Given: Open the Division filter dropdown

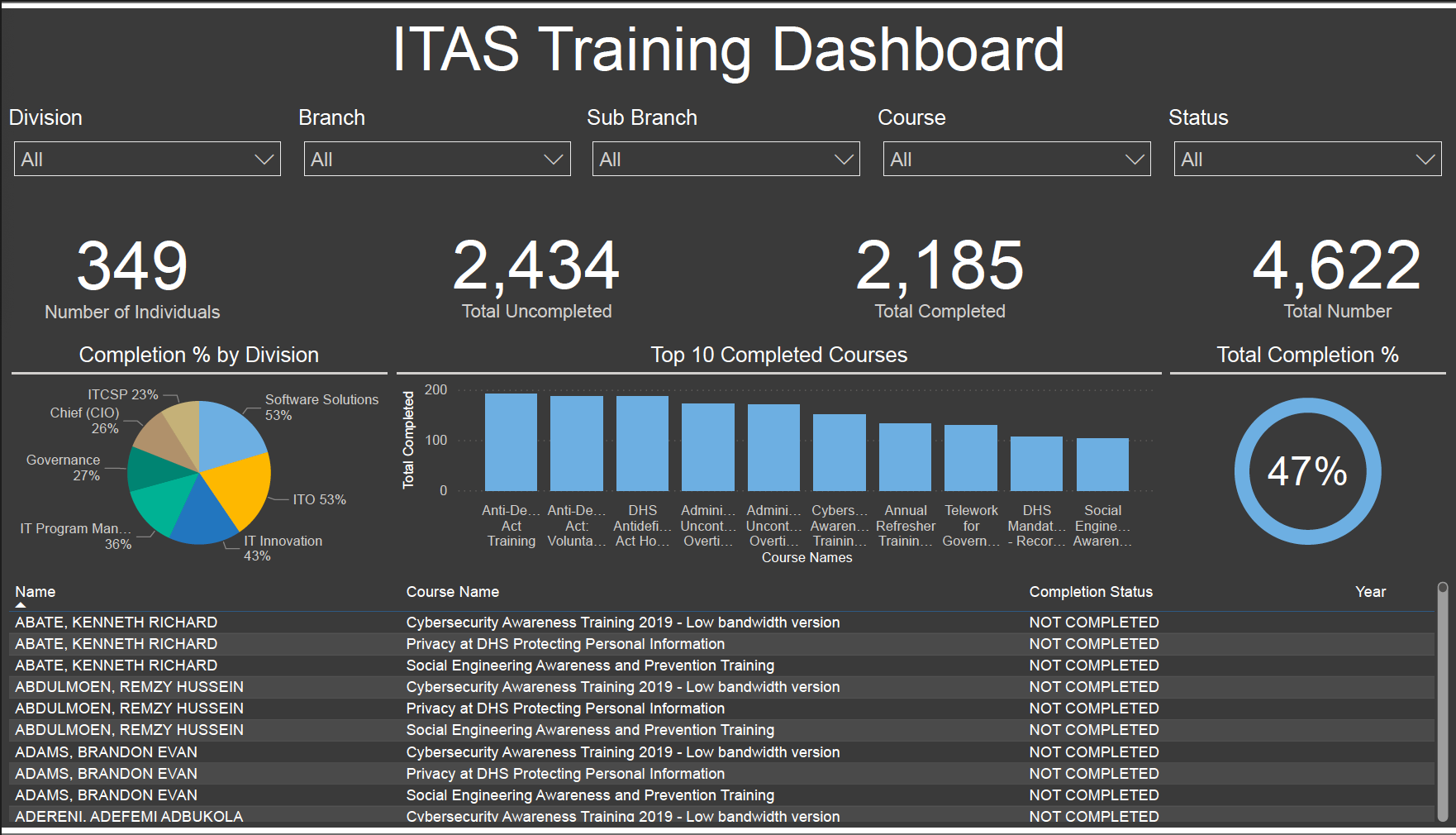Looking at the screenshot, I should pyautogui.click(x=147, y=159).
